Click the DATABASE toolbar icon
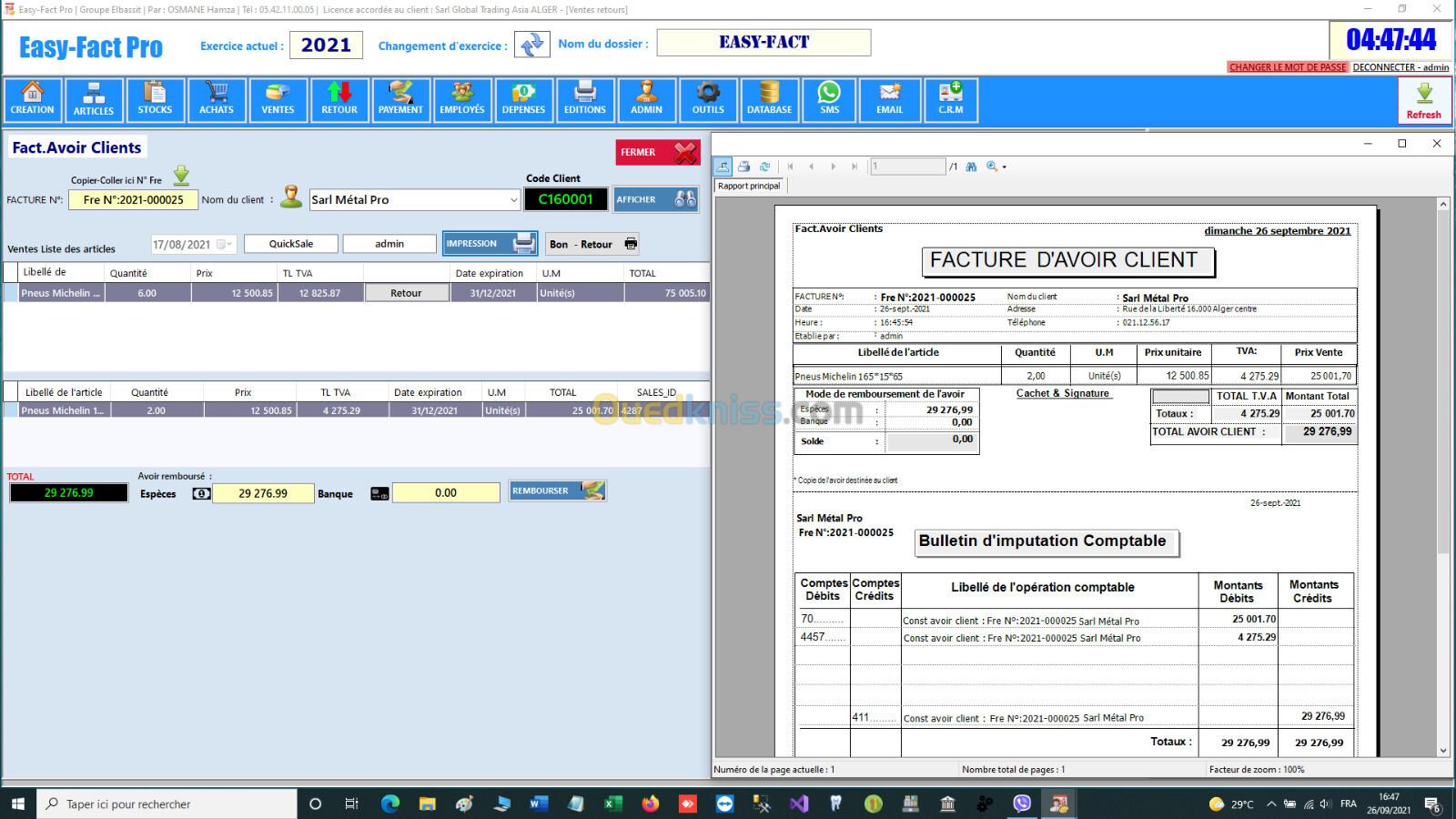The image size is (1456, 819). (x=769, y=99)
